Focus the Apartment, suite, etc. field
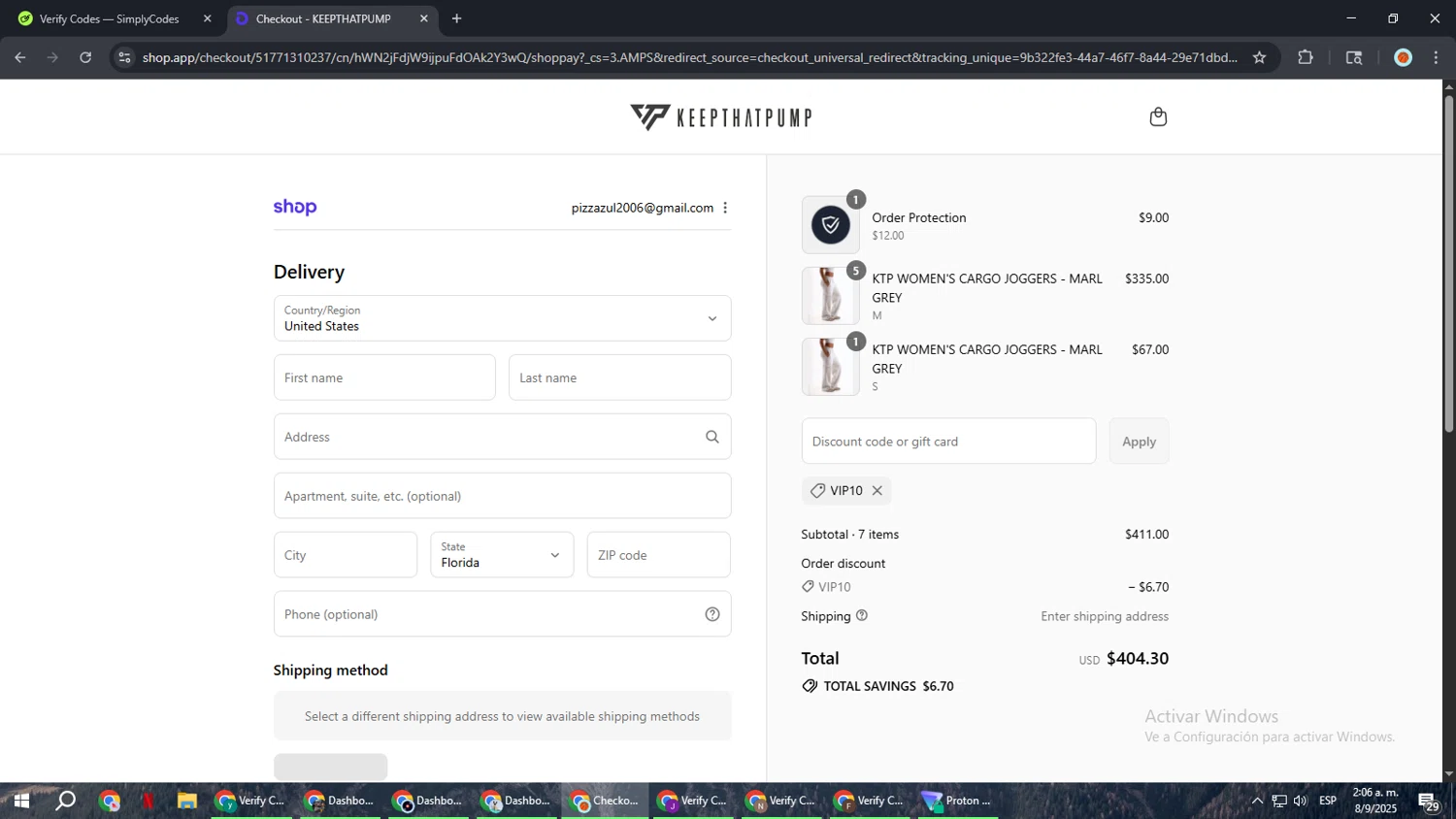The image size is (1456, 819). 502,496
